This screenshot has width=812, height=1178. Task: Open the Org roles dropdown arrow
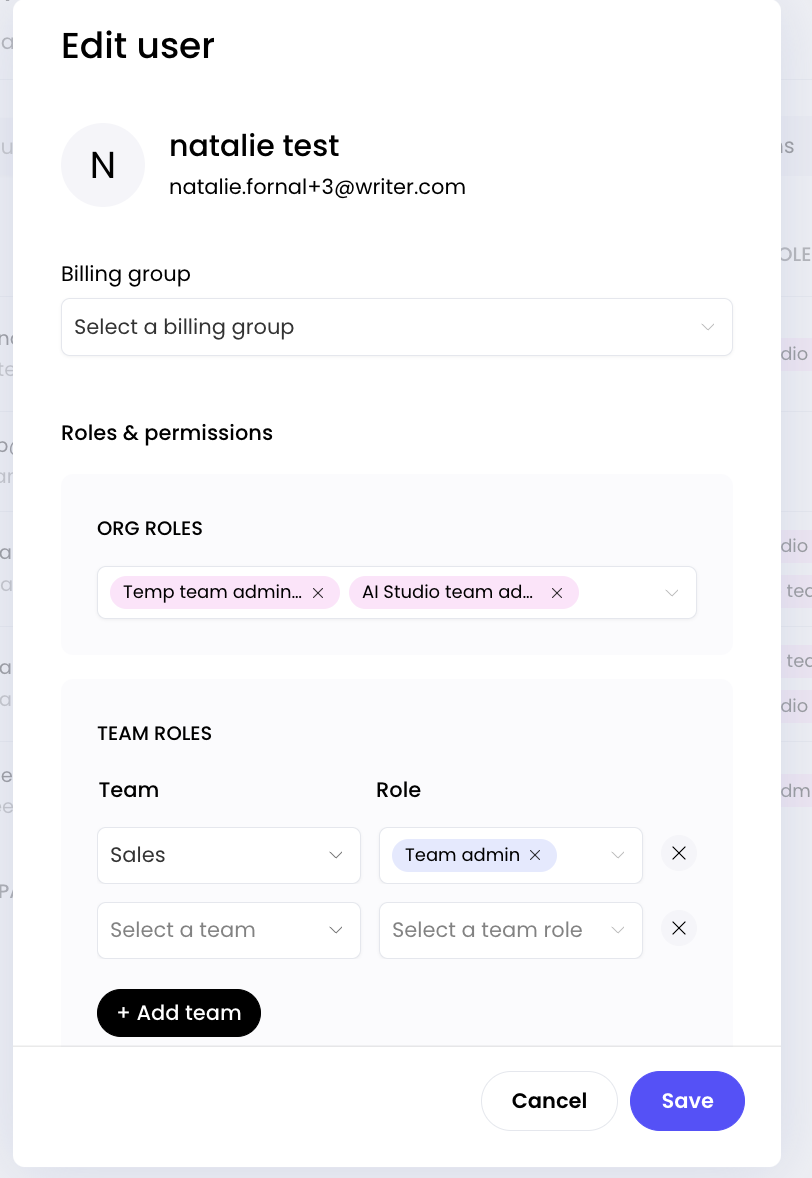672,593
